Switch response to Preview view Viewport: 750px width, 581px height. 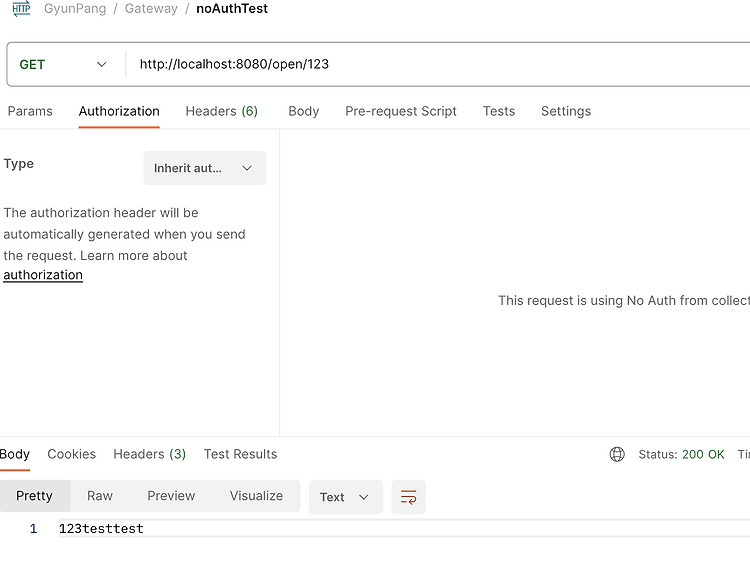[x=171, y=496]
